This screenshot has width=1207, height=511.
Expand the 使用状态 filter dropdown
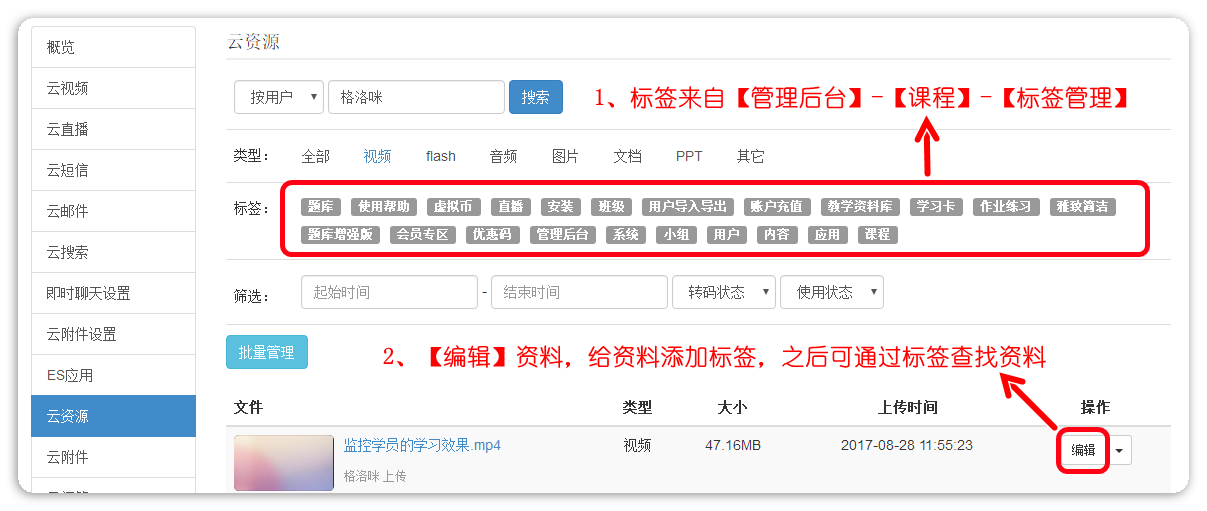(831, 292)
